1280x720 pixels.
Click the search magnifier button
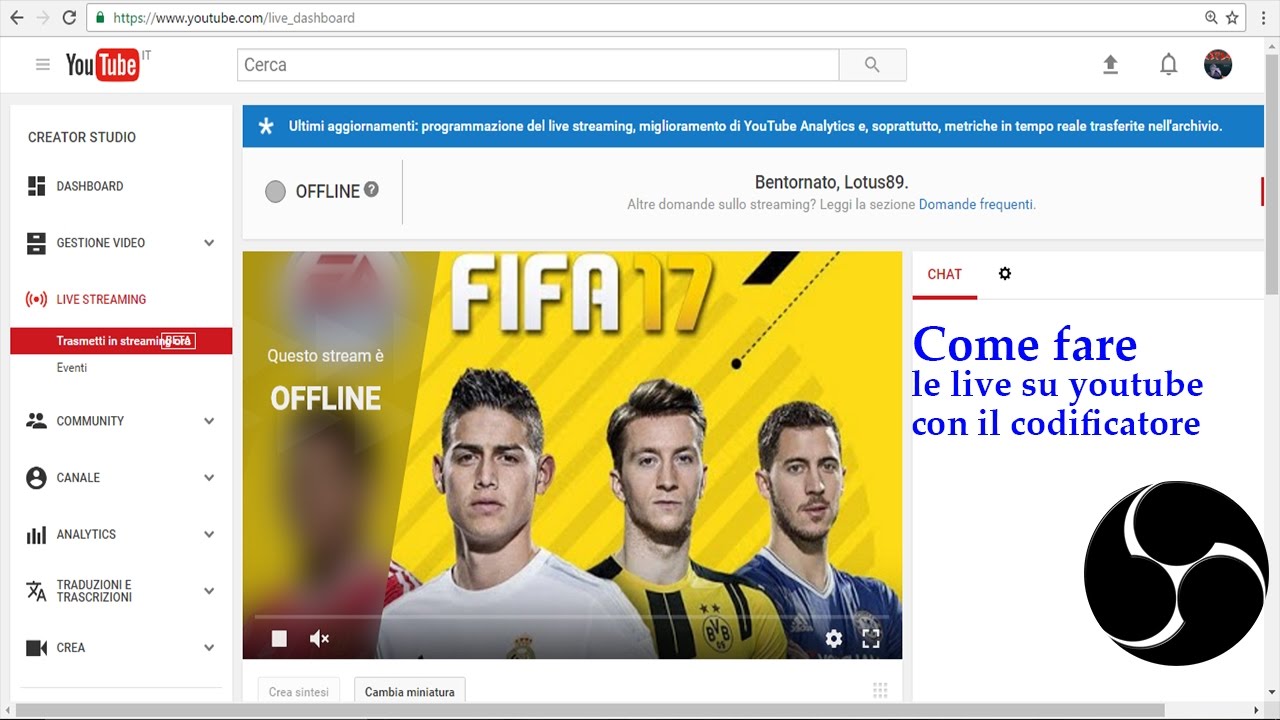[x=872, y=65]
